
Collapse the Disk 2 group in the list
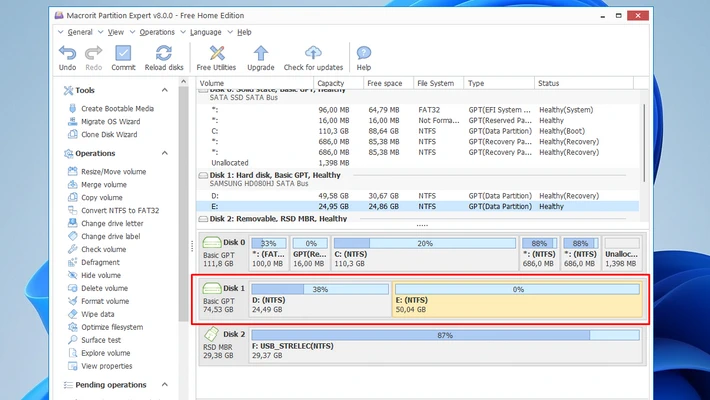[x=203, y=219]
